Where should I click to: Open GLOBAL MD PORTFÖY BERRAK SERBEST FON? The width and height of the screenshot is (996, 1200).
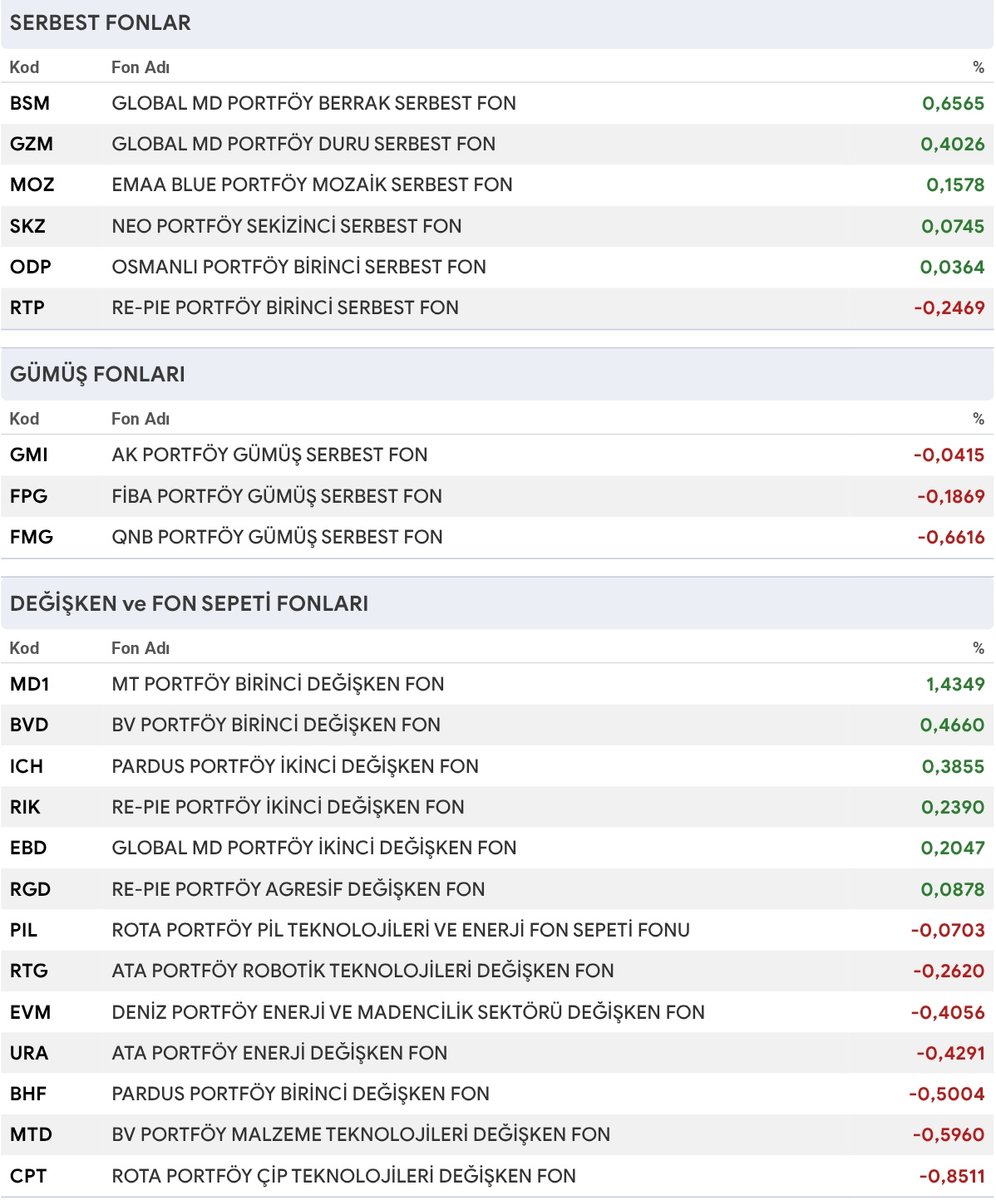(314, 103)
